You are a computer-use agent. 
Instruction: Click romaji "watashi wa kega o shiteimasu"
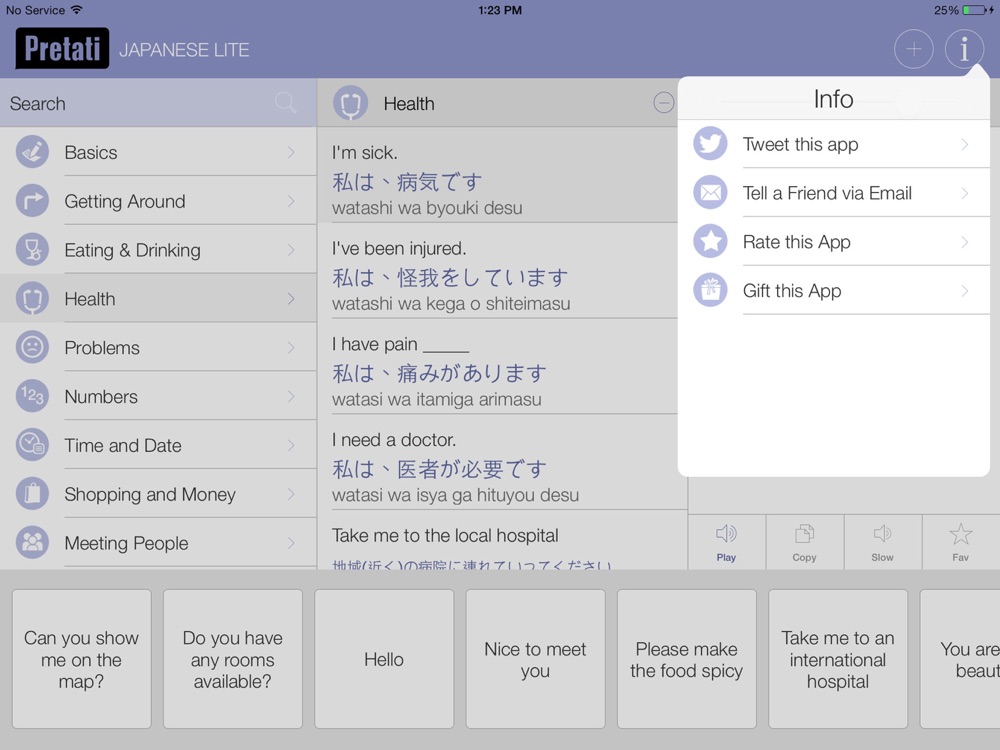[451, 304]
